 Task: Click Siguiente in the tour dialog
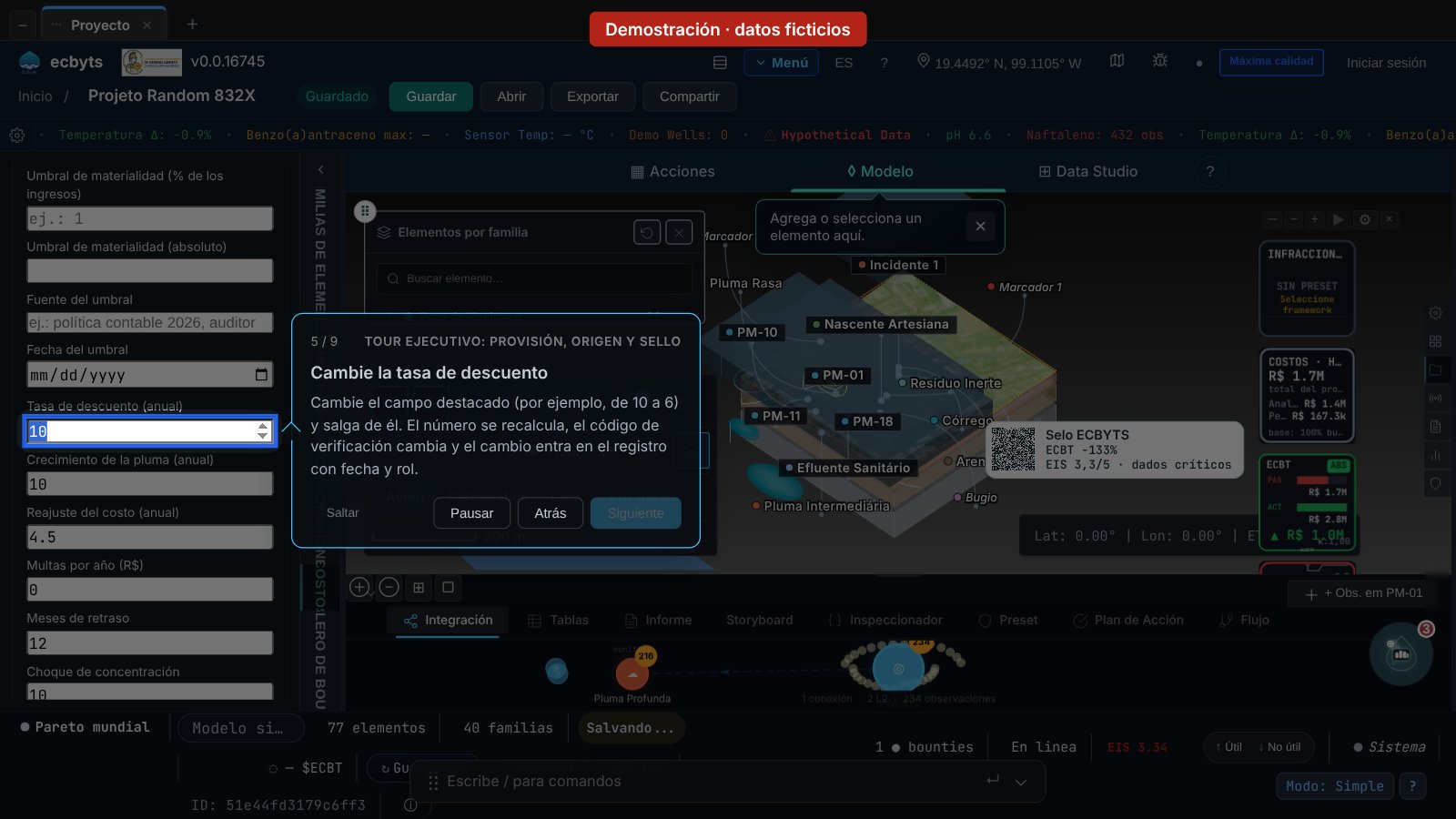click(636, 513)
